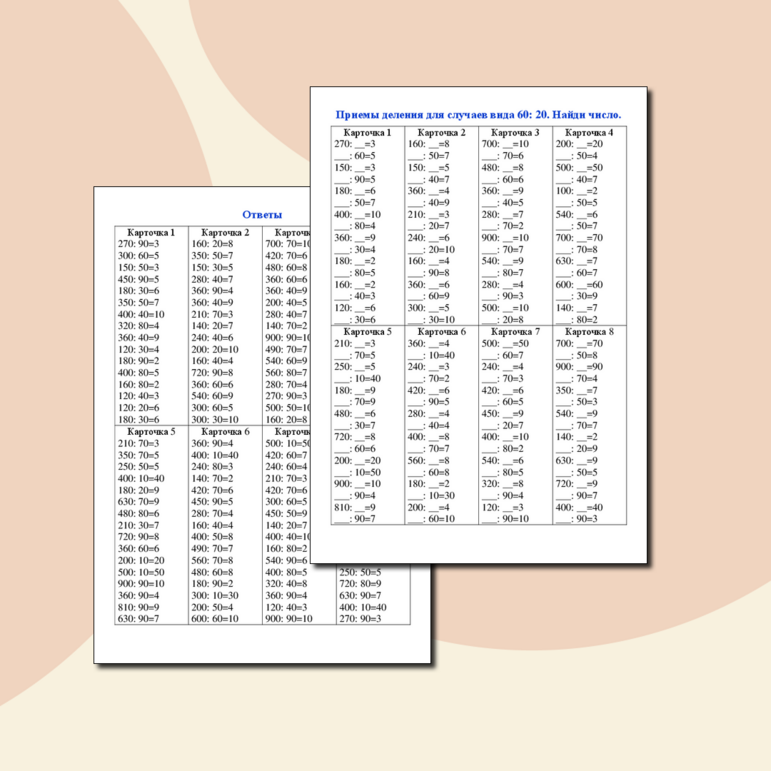Click the blue "Ответы" heading
This screenshot has height=771, width=771.
point(262,214)
